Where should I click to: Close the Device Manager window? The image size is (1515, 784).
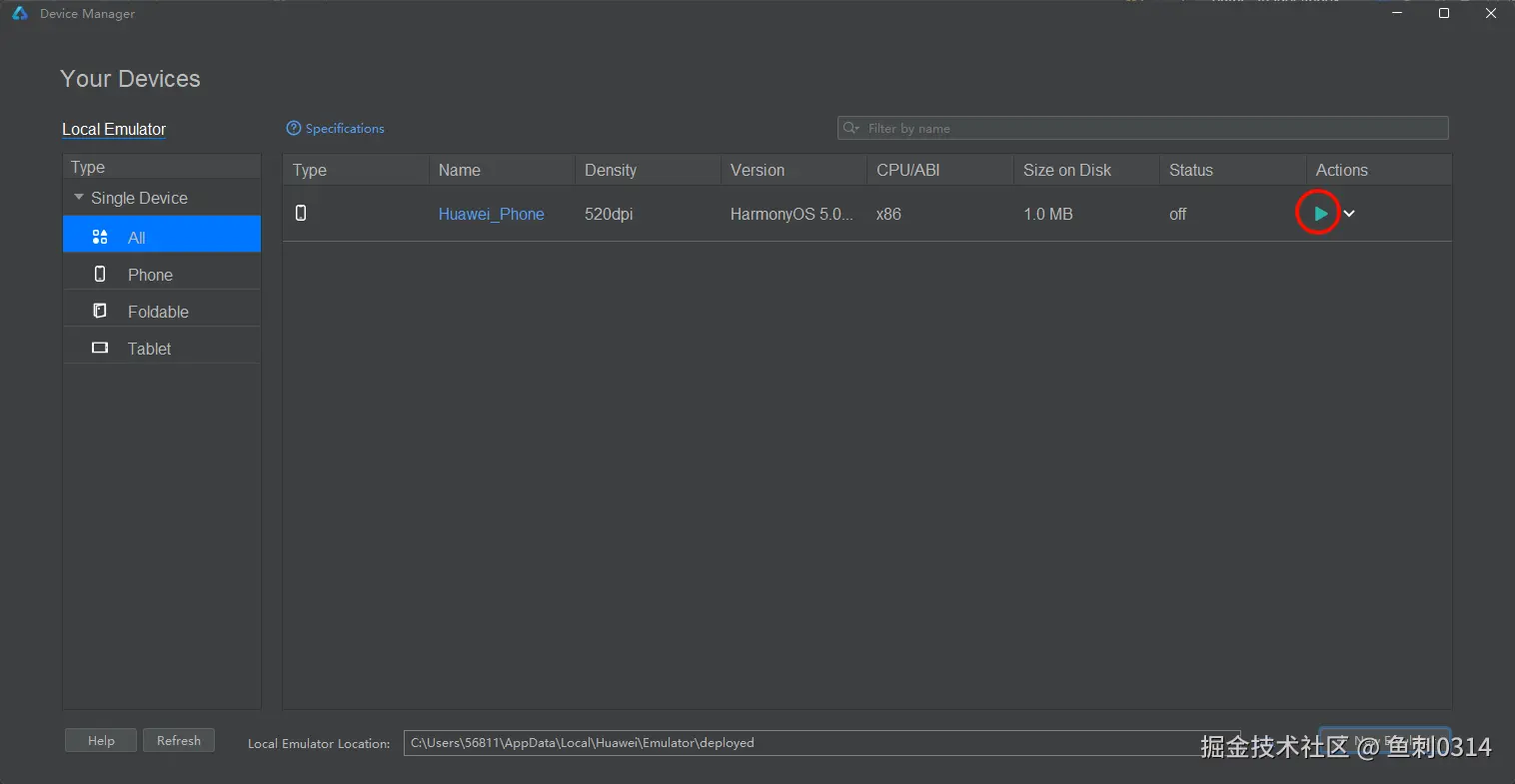pos(1491,13)
